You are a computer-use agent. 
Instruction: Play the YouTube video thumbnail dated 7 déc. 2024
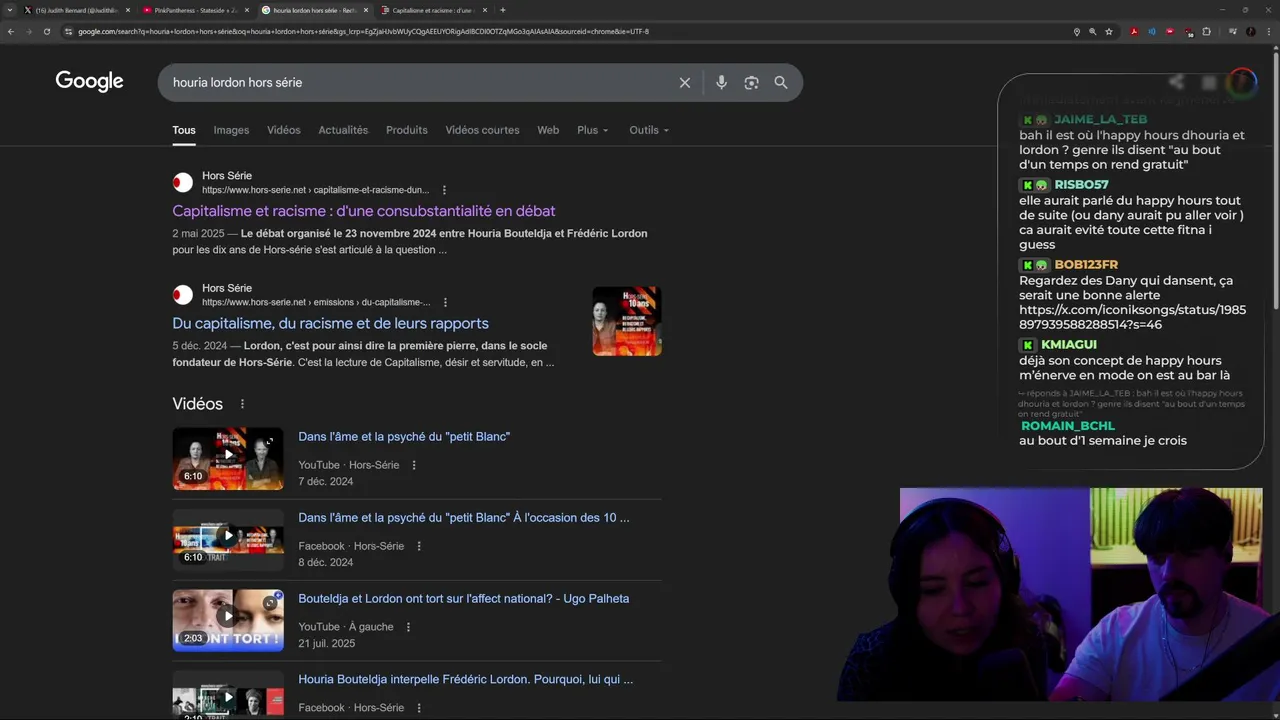(228, 459)
